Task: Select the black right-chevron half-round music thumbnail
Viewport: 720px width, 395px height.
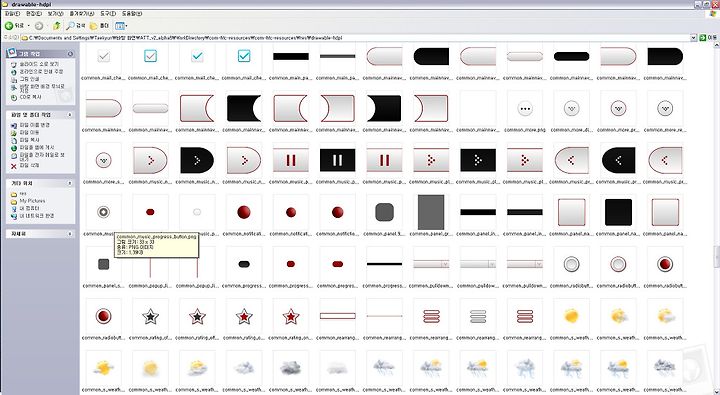Action: [197, 160]
